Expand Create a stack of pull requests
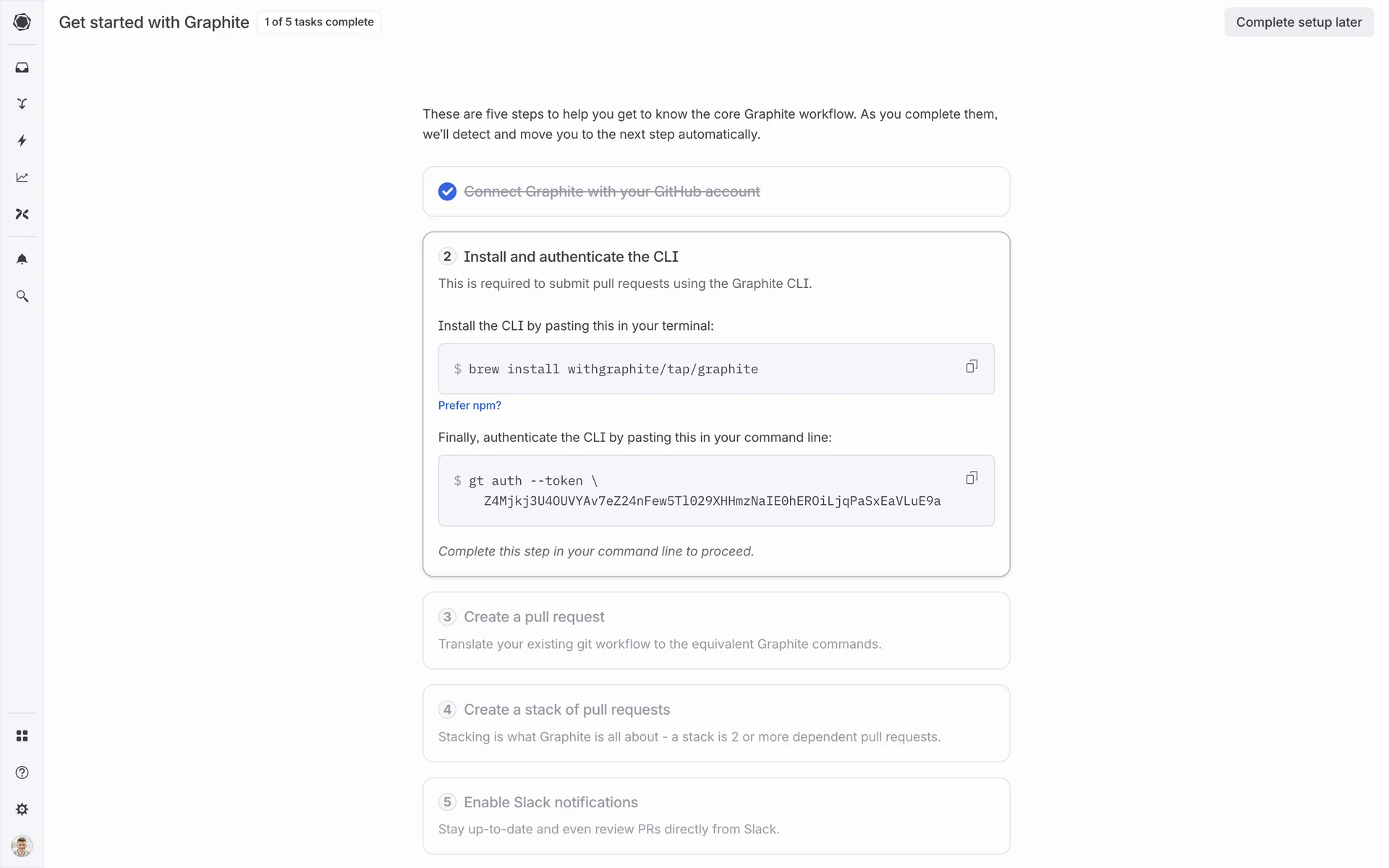 (566, 710)
